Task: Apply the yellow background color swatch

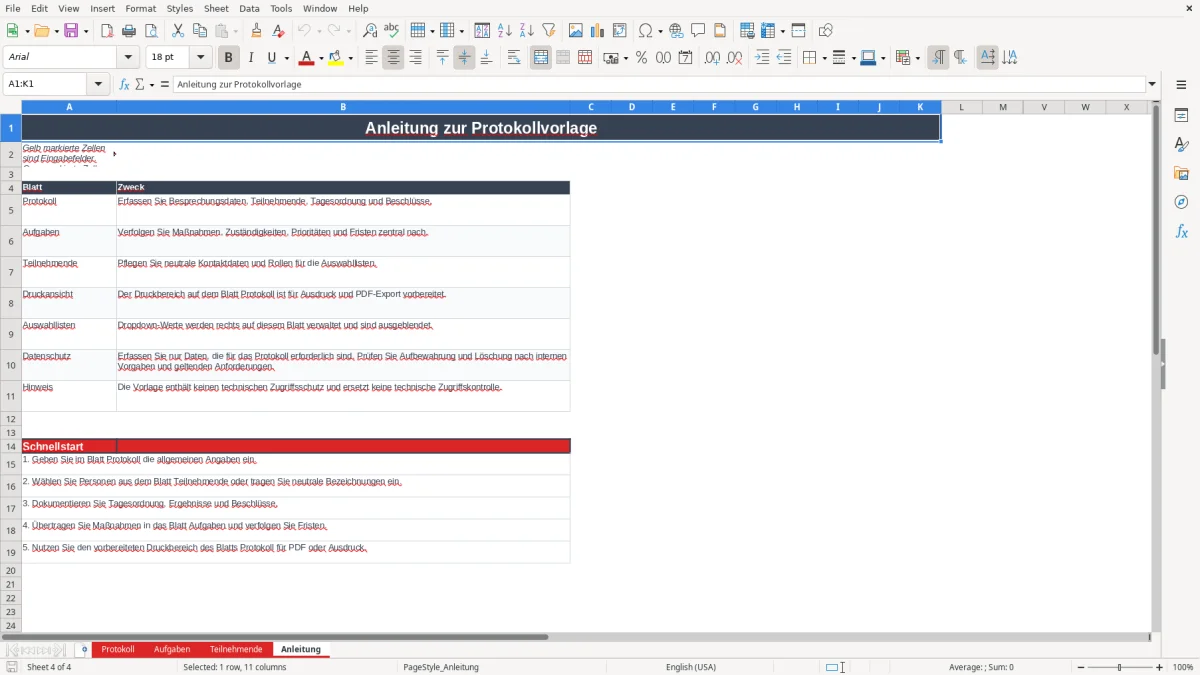Action: click(336, 58)
